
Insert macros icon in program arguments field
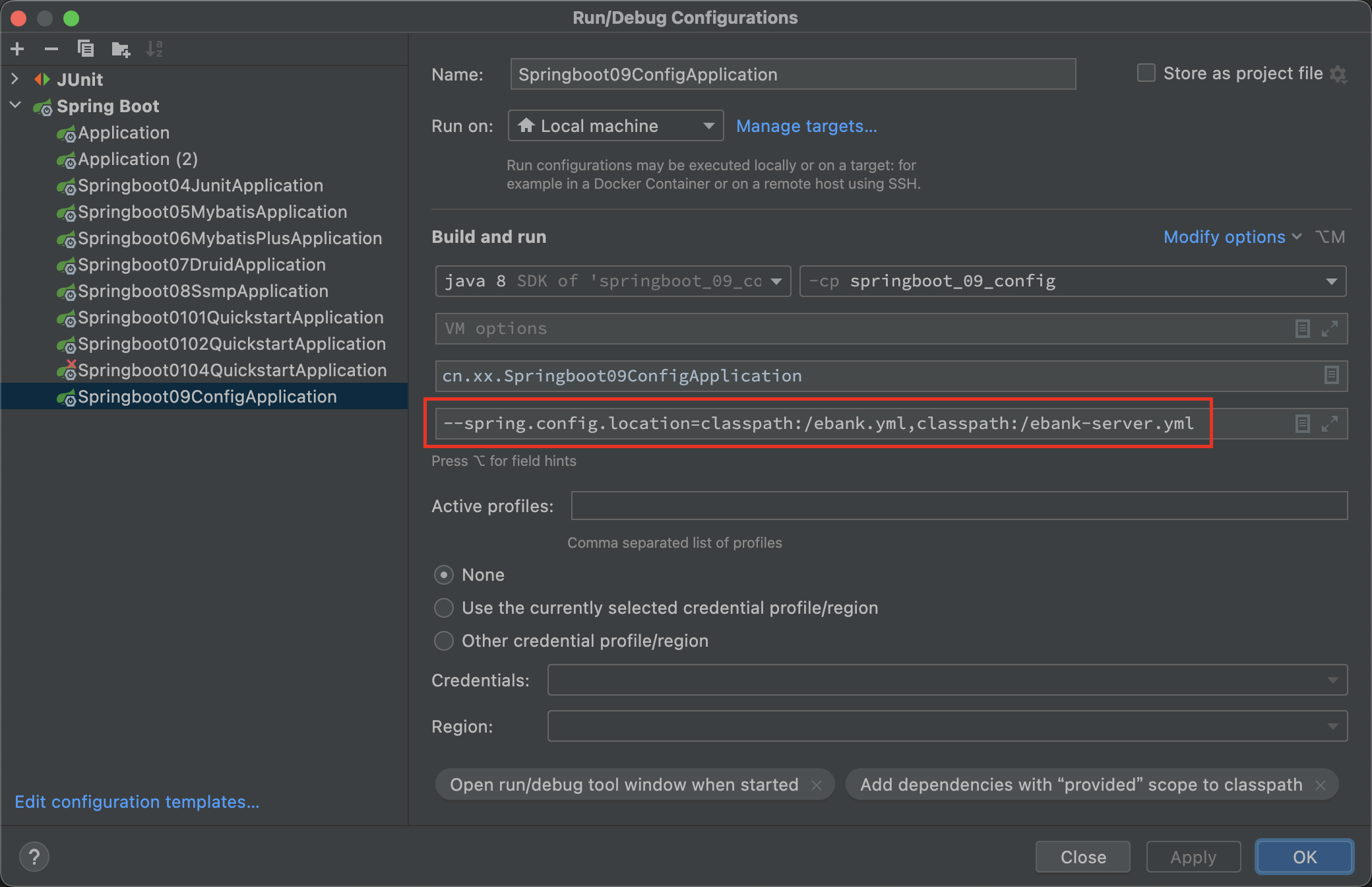point(1303,424)
